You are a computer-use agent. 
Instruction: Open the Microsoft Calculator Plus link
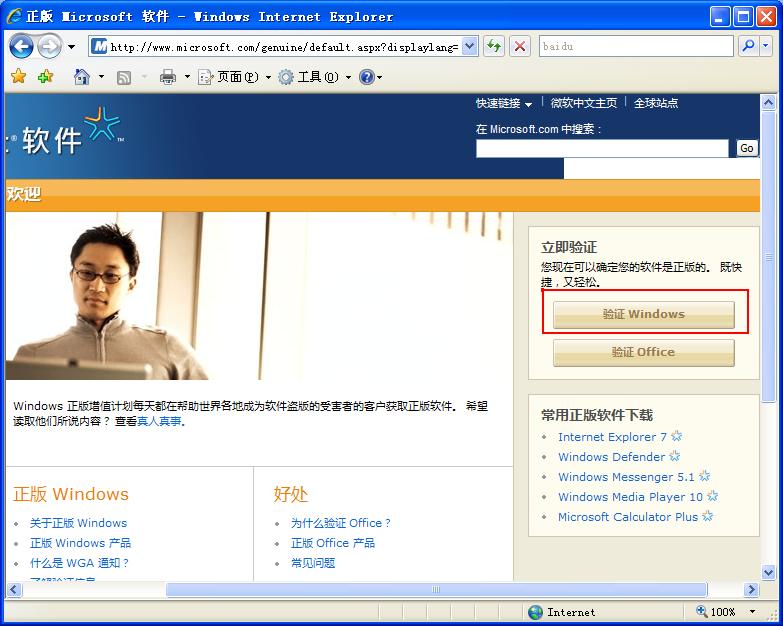628,517
